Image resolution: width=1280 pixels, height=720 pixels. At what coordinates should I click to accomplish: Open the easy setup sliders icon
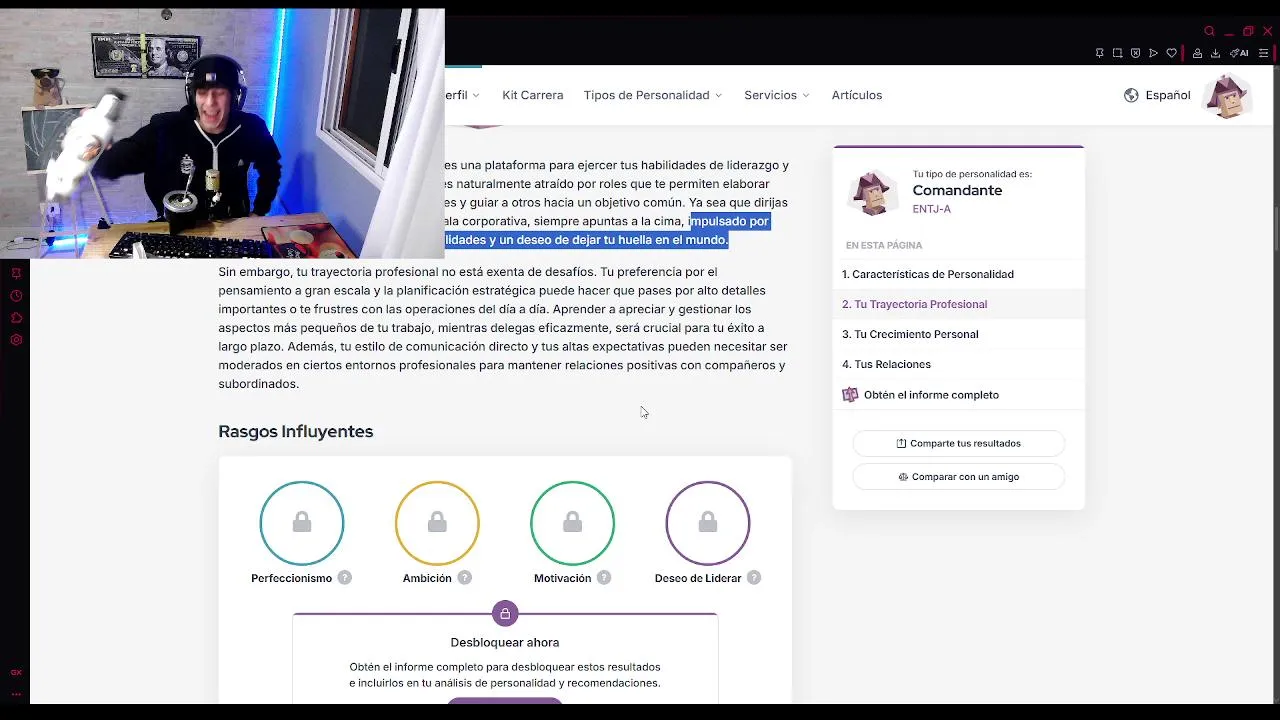[x=1264, y=53]
